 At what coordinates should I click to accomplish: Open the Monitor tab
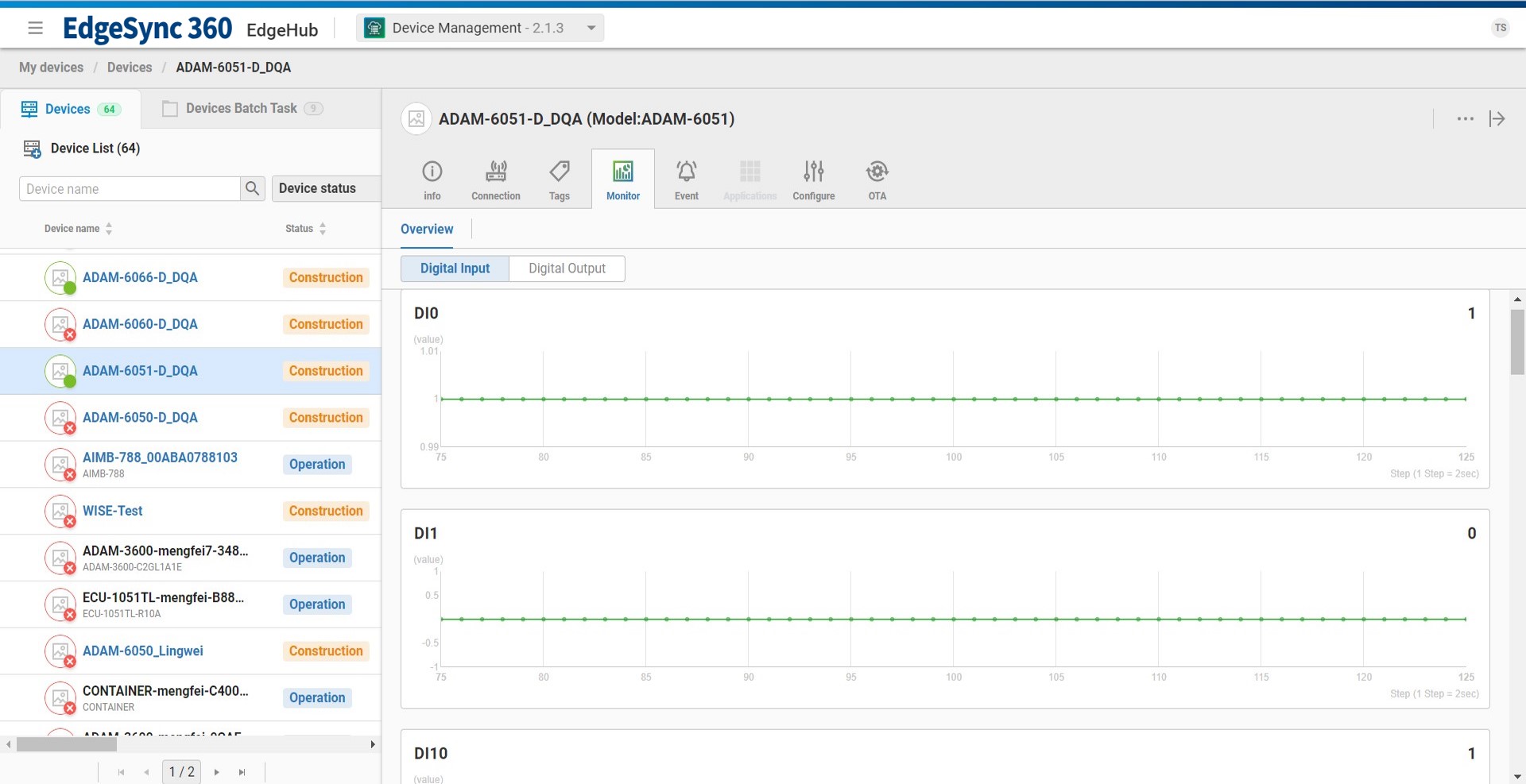(x=623, y=180)
